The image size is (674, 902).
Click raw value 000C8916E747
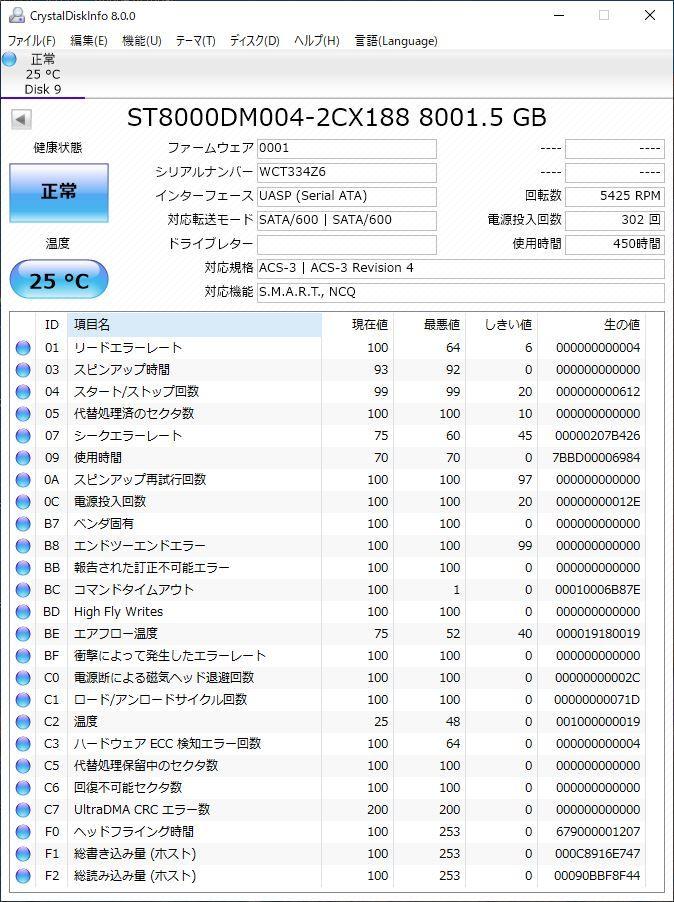point(598,854)
